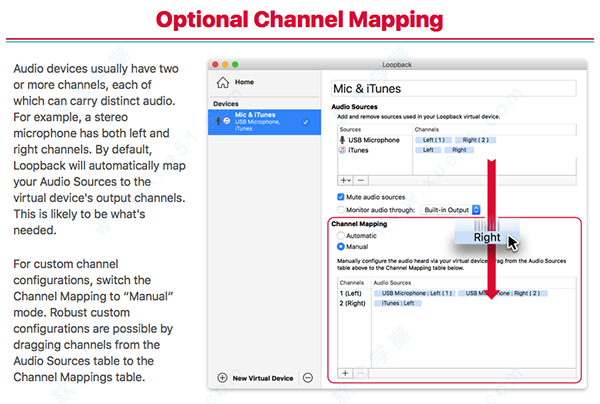
Task: Select the iTunes source row
Action: click(x=457, y=150)
